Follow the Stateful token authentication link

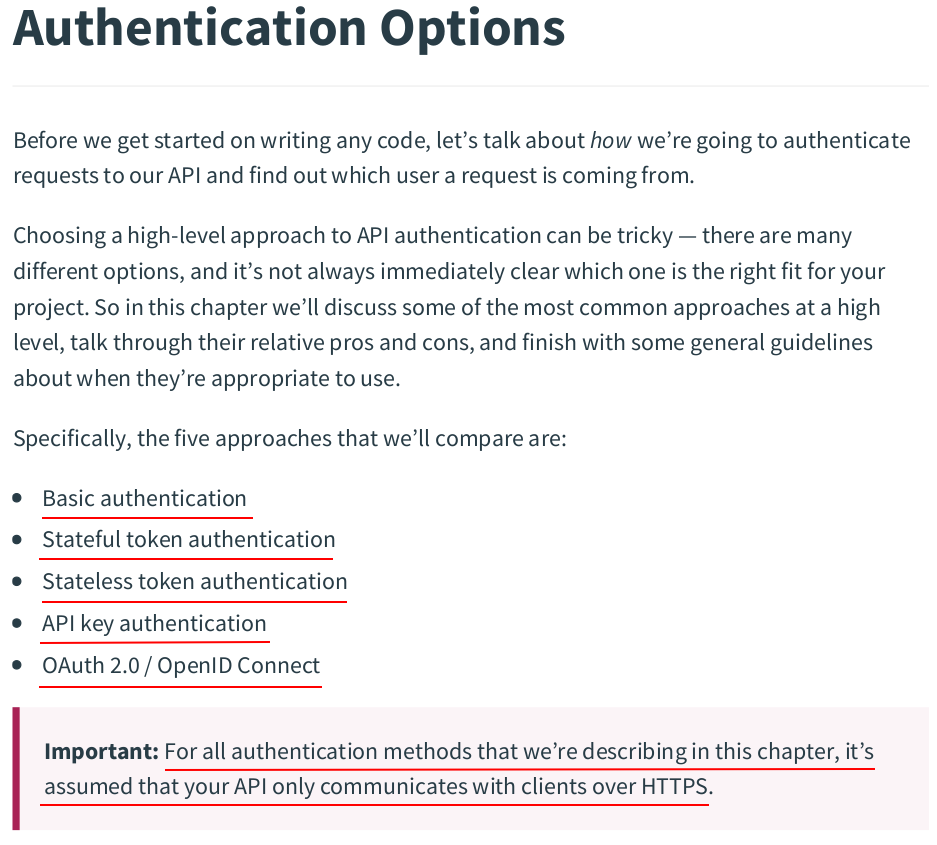(188, 540)
